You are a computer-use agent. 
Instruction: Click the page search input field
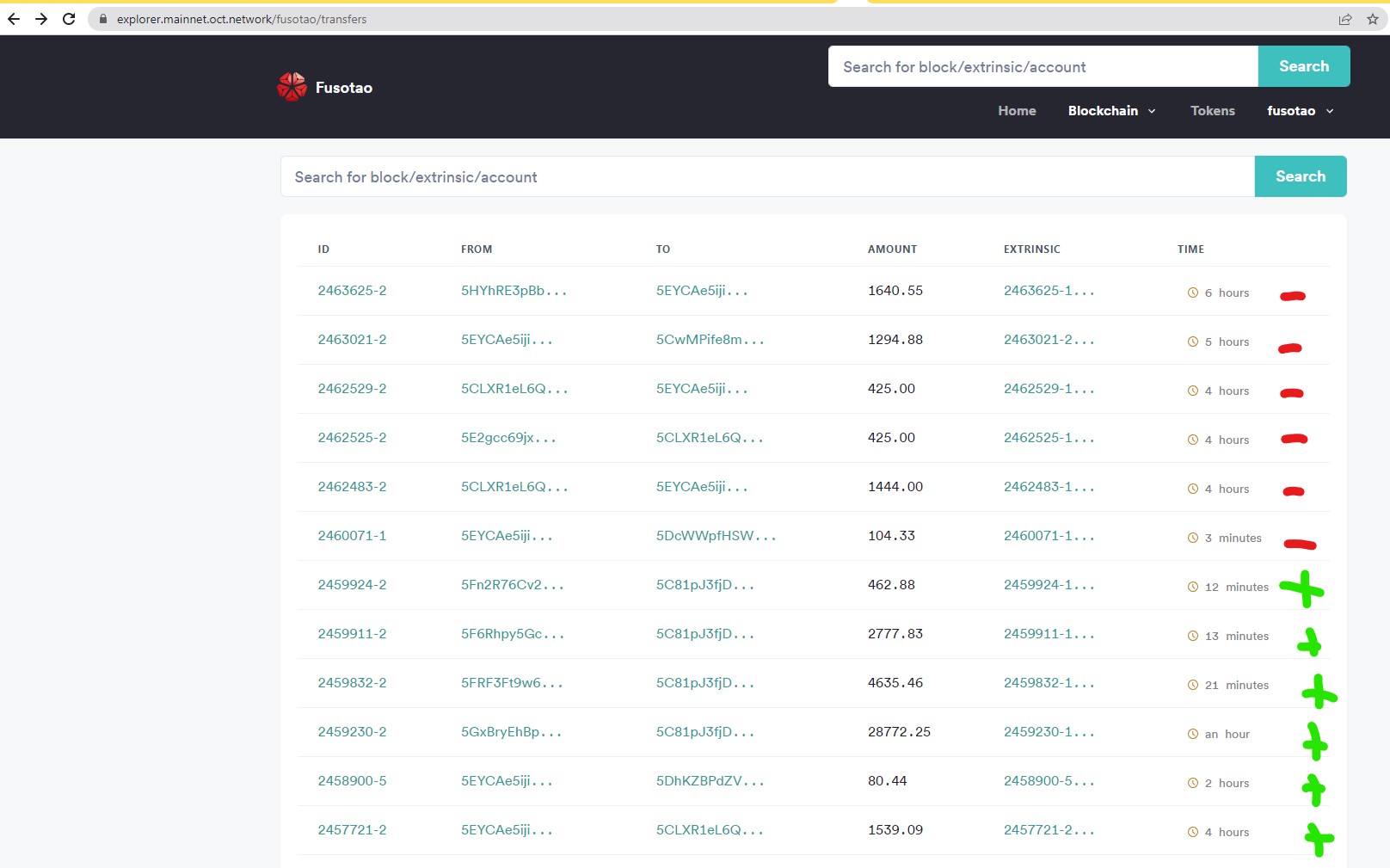[x=766, y=176]
